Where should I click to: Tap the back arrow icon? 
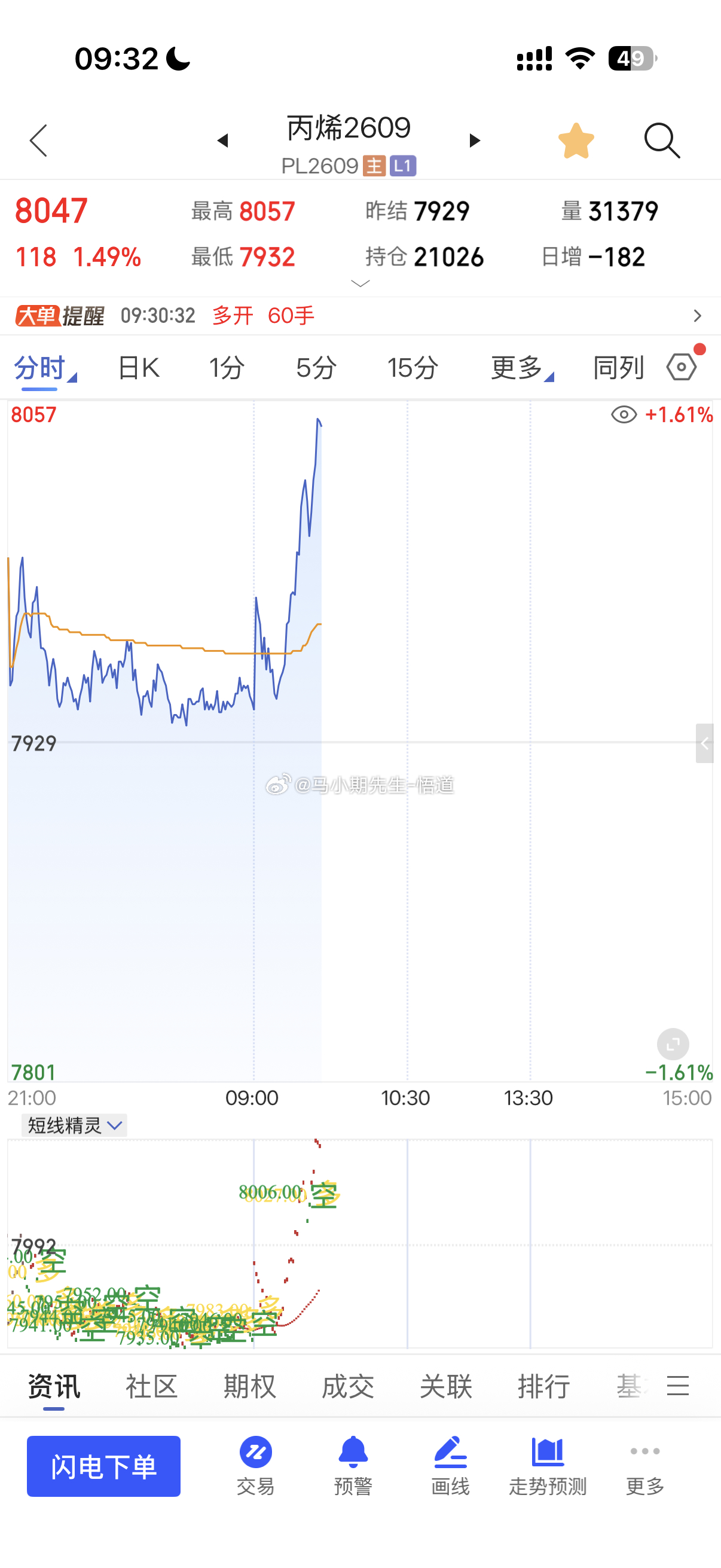(38, 141)
